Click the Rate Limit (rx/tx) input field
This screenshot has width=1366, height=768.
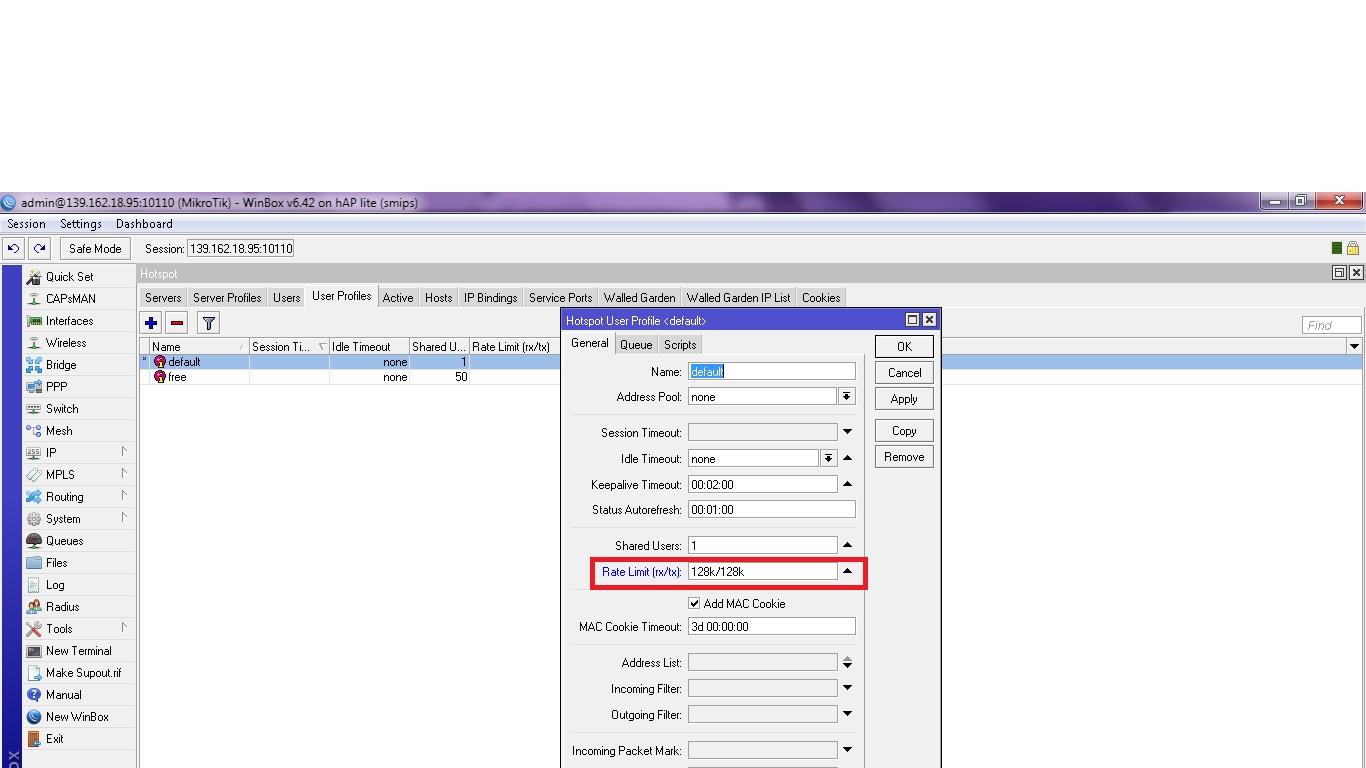pos(762,572)
